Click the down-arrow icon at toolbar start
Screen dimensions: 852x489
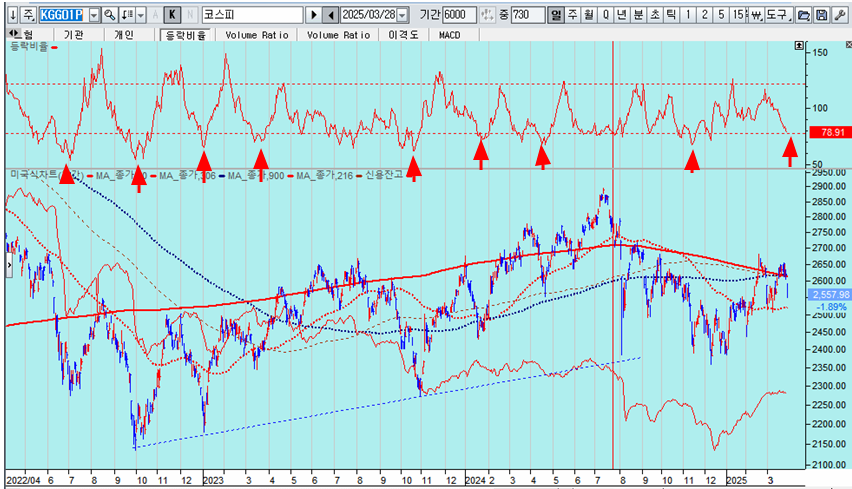(10, 15)
